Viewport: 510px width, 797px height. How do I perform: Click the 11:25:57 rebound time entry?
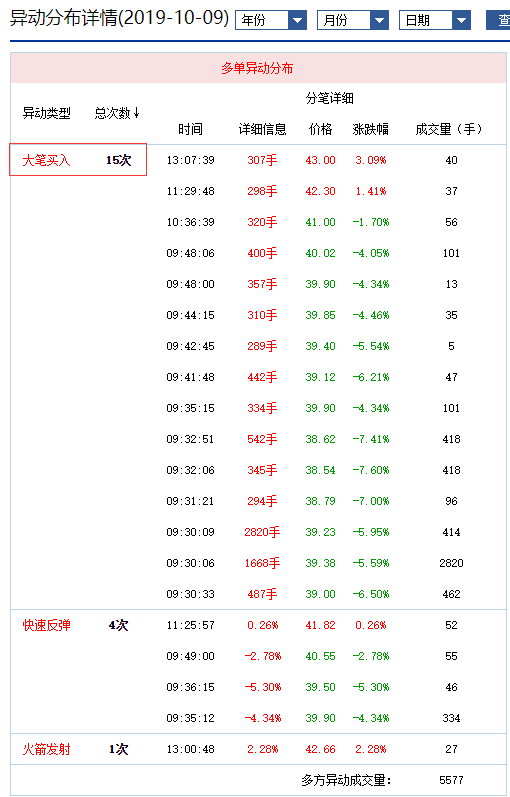coord(191,625)
